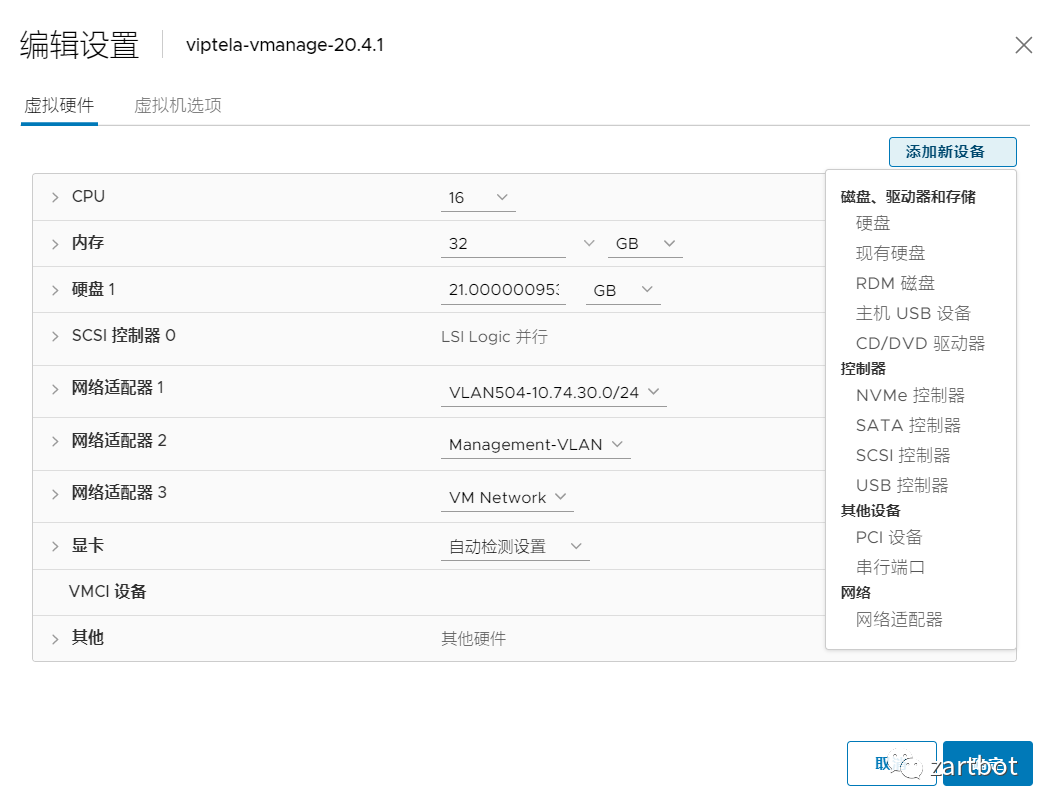Click the VMCI 设备 row label

(107, 592)
